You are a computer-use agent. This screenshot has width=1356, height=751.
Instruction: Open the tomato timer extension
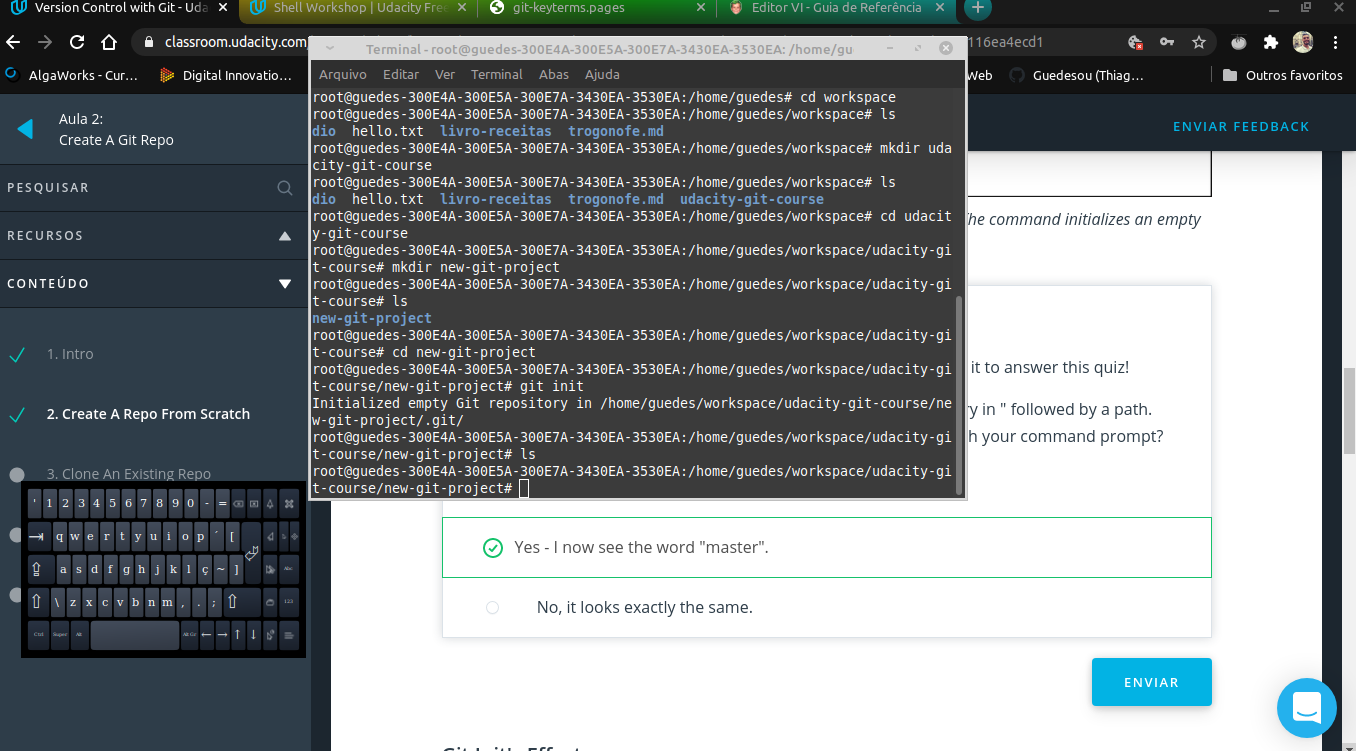pyautogui.click(x=1239, y=43)
